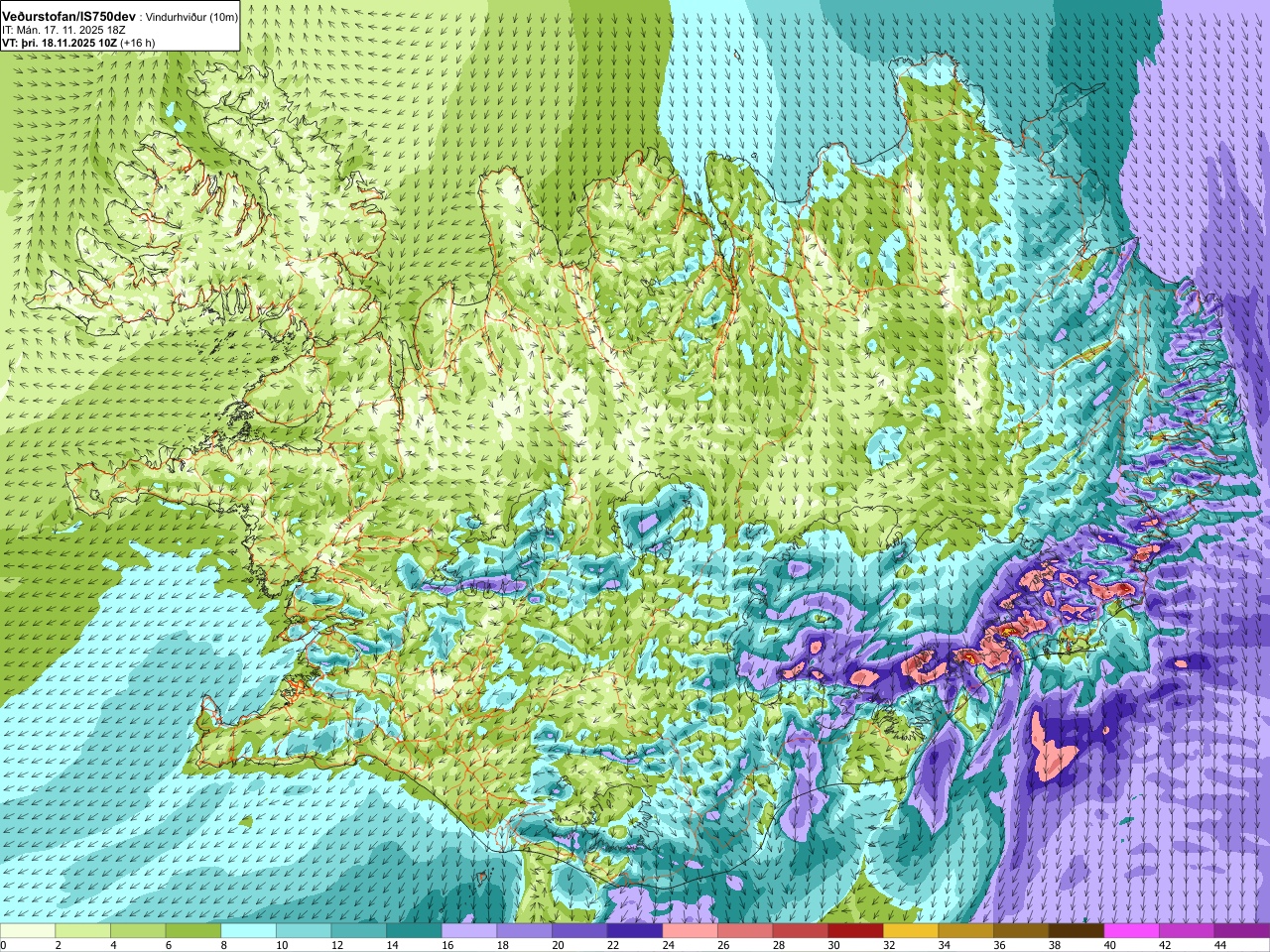Select the 34–36 ochre legend swatch
This screenshot has width=1270, height=952.
point(966,930)
